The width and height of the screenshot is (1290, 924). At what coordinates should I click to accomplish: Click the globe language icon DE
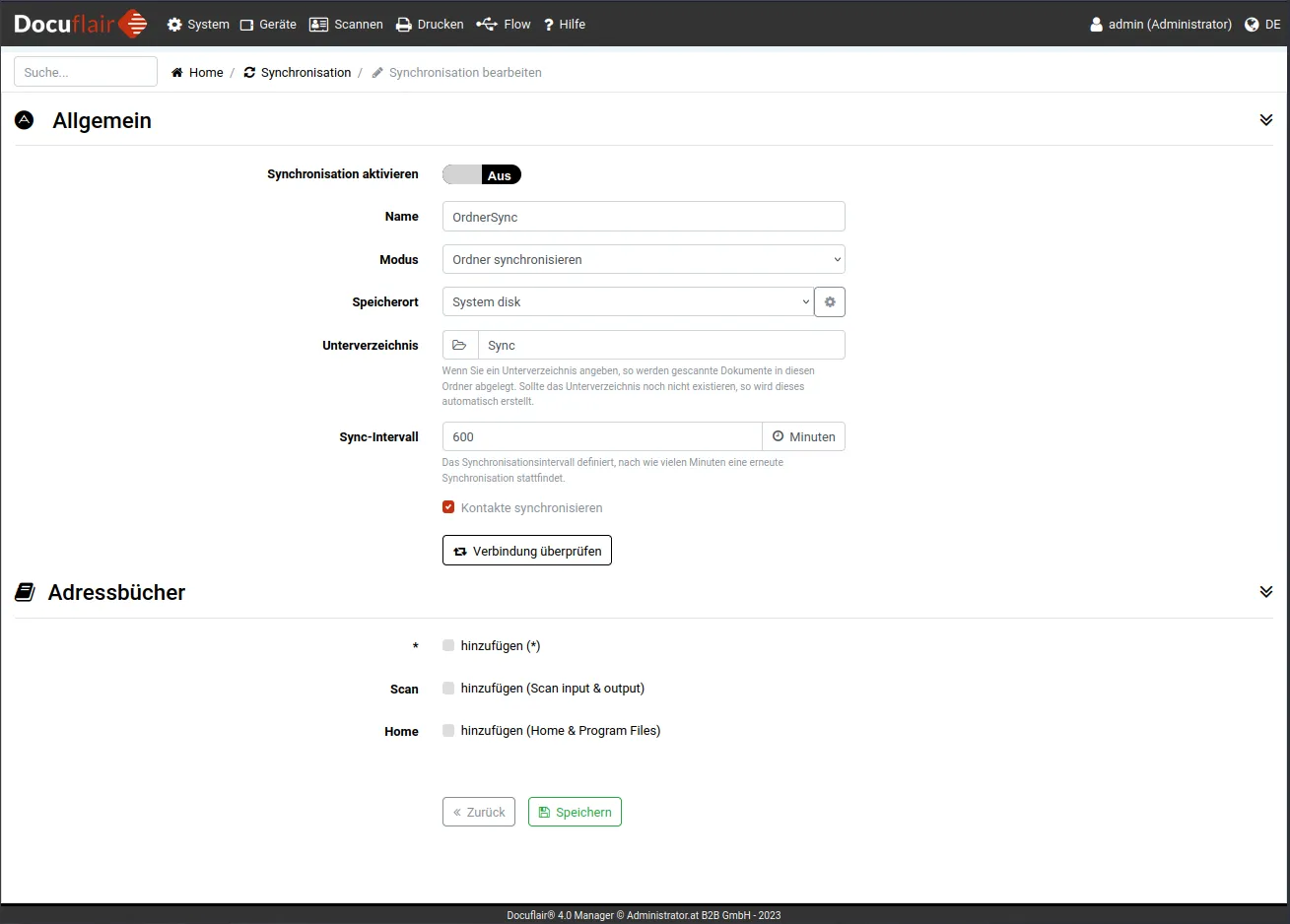pos(1252,25)
